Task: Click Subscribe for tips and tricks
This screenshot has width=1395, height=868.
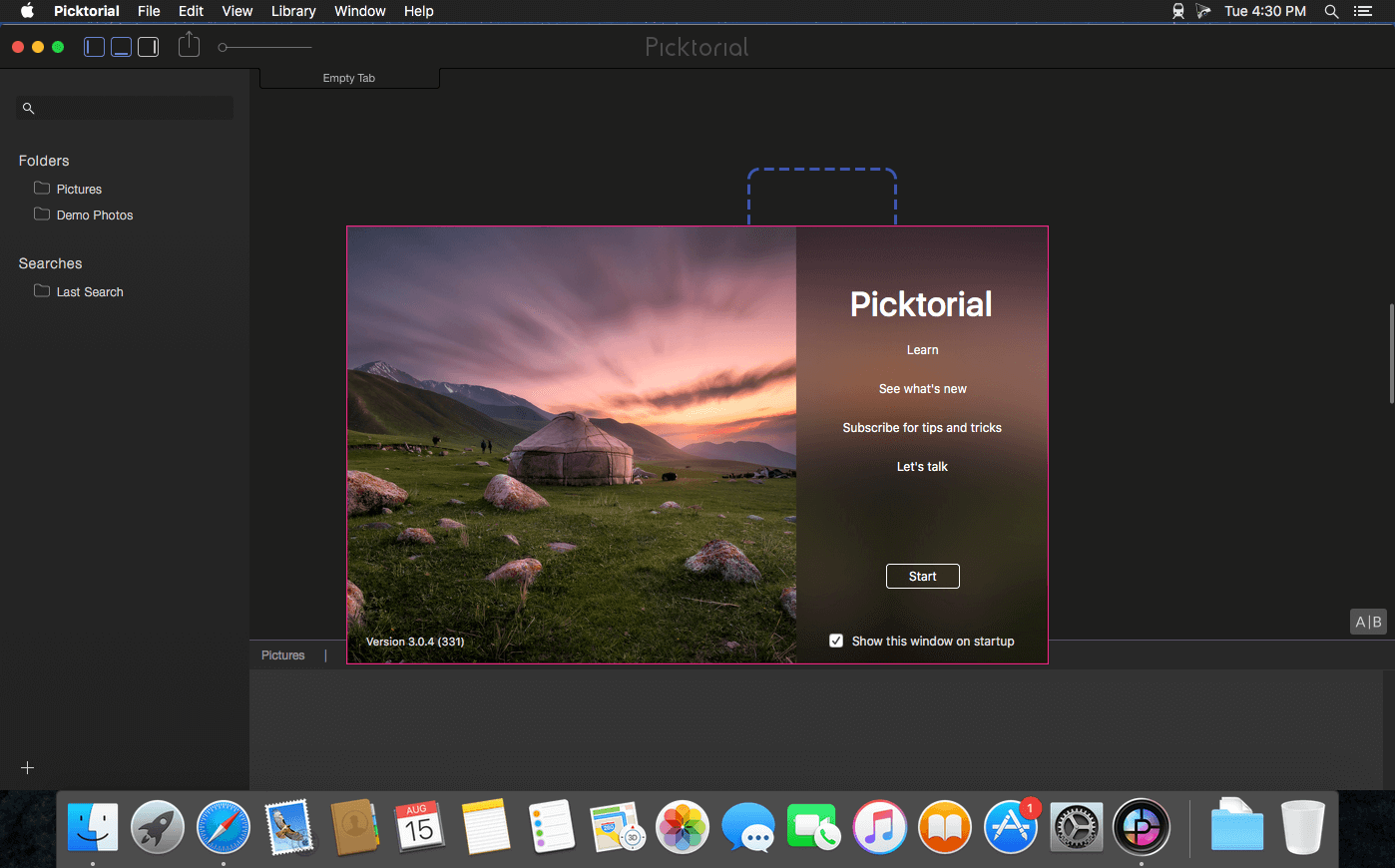Action: pos(922,428)
